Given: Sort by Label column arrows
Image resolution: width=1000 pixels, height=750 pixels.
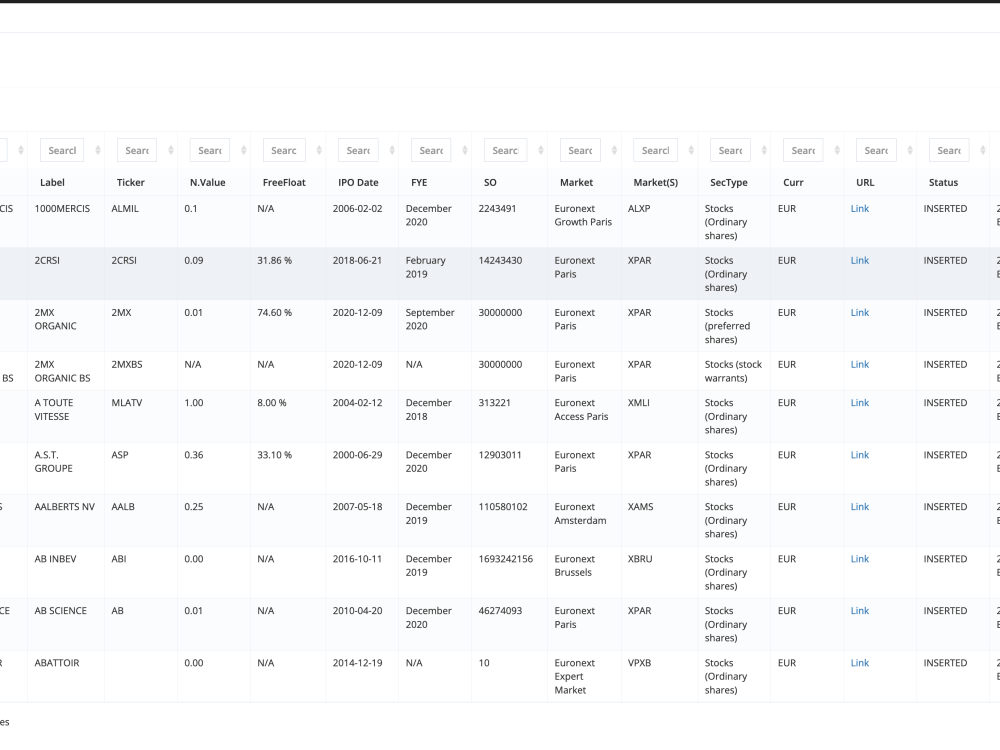Looking at the screenshot, I should pos(98,151).
